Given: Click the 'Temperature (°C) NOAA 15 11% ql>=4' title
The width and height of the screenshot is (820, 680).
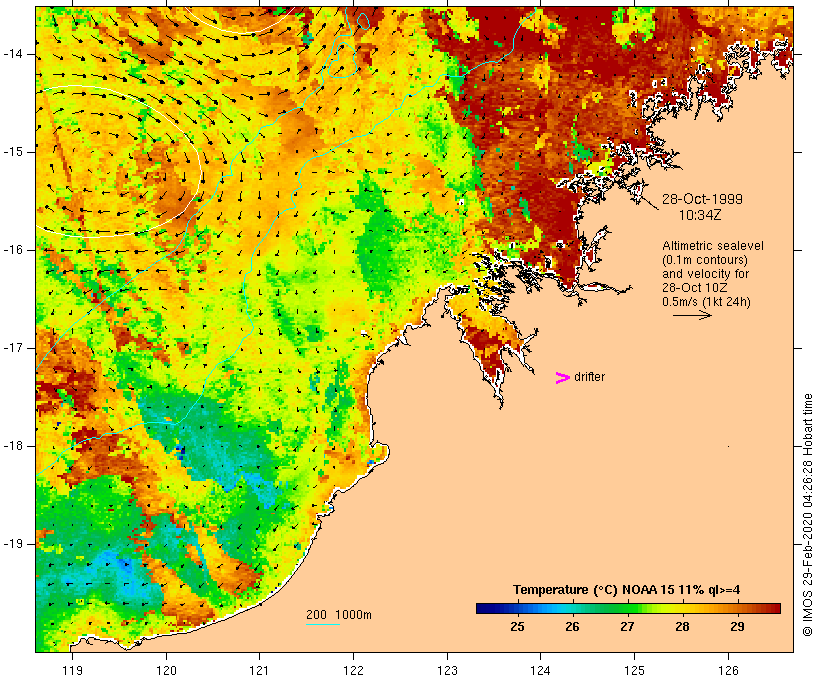Looking at the screenshot, I should click(627, 590).
